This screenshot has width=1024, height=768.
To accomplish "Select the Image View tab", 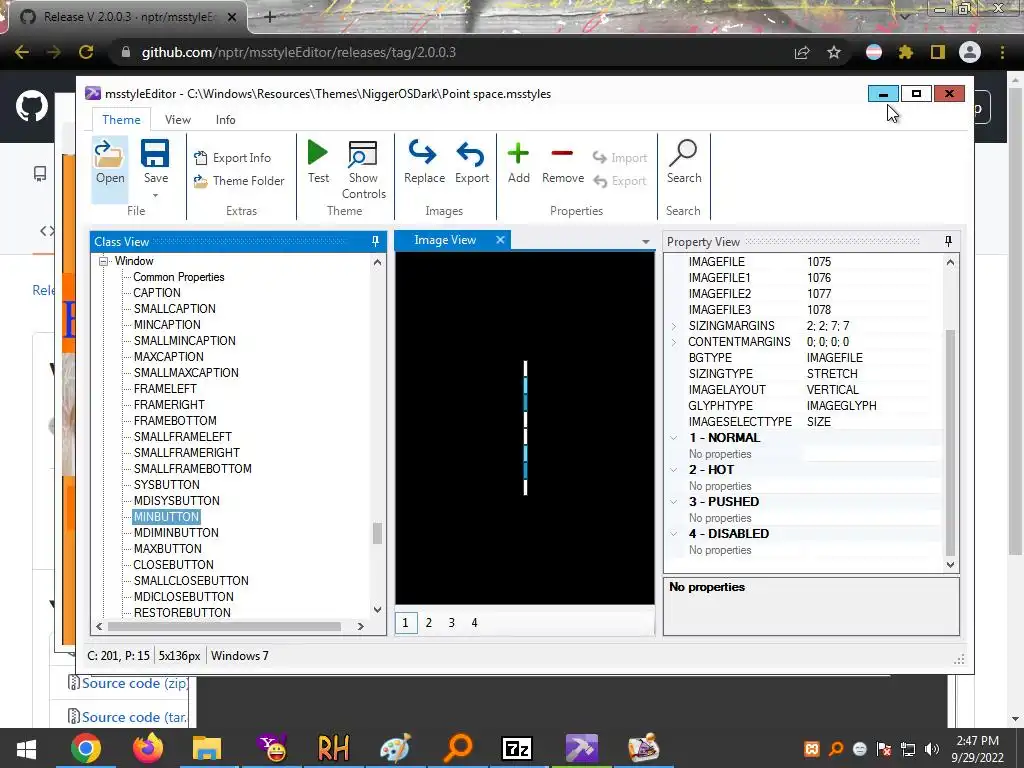I will click(445, 240).
